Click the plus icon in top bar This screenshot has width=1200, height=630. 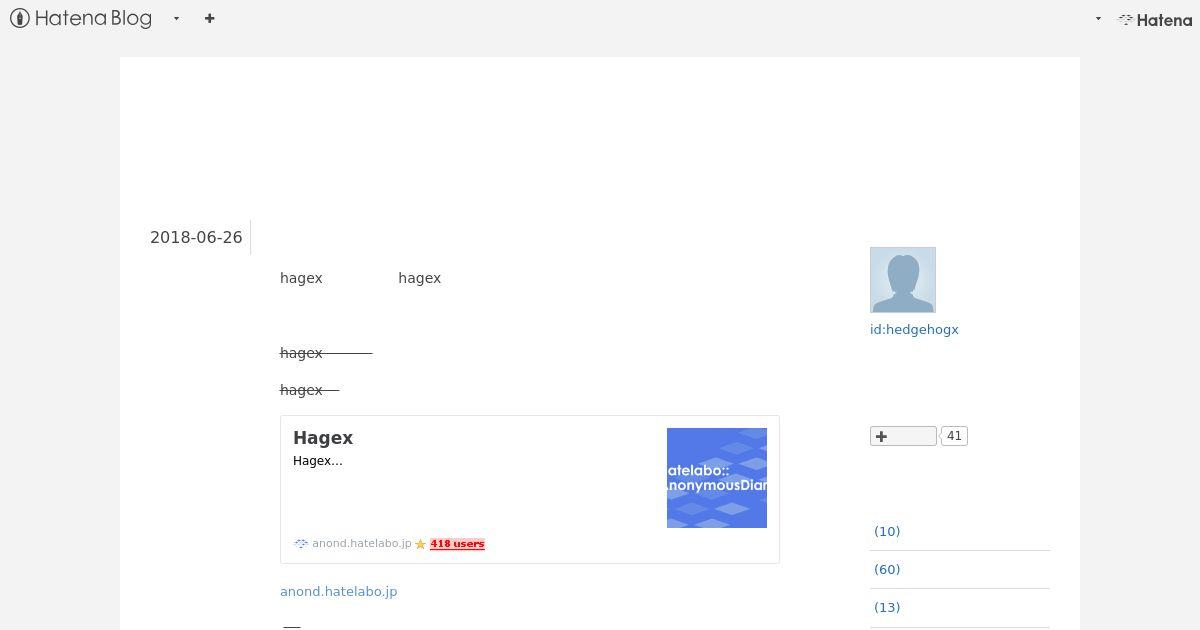tap(209, 18)
